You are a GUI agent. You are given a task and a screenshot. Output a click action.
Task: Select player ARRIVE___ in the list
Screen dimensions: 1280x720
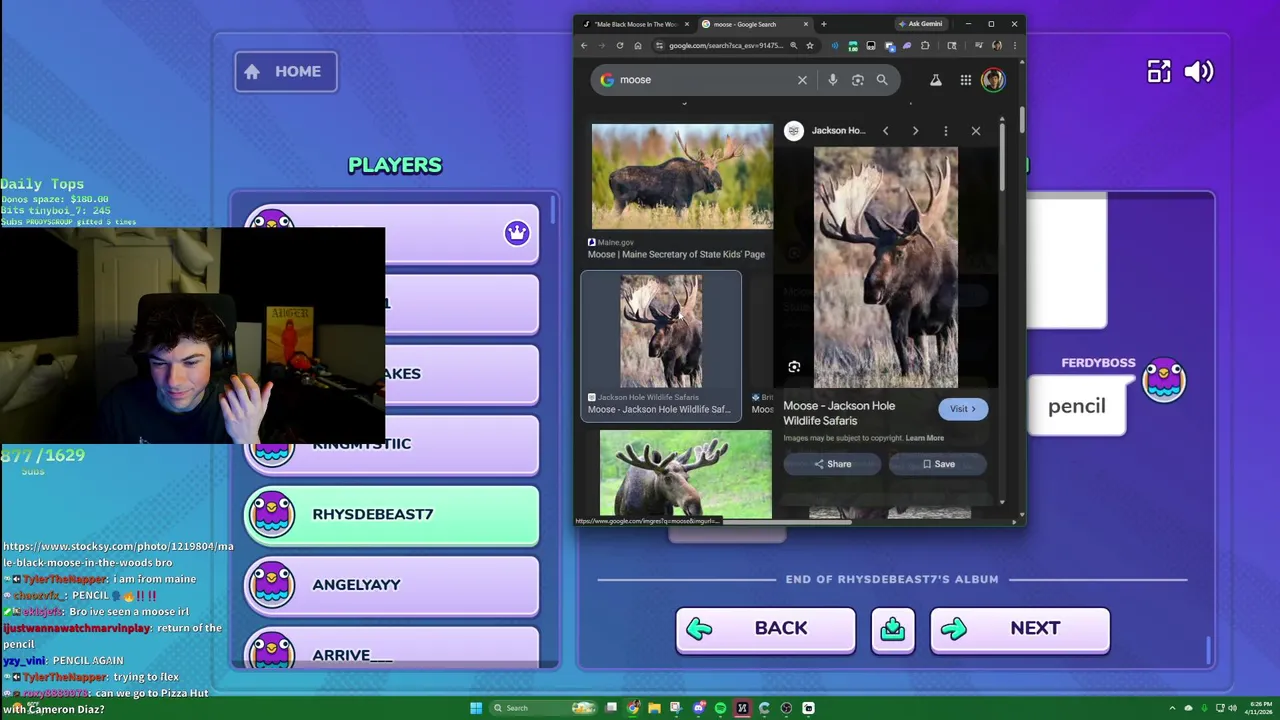(x=392, y=648)
